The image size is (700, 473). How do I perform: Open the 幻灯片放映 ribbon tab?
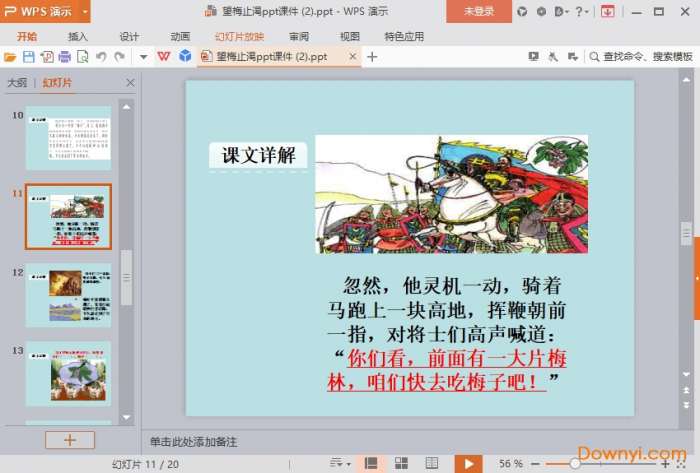pos(240,37)
